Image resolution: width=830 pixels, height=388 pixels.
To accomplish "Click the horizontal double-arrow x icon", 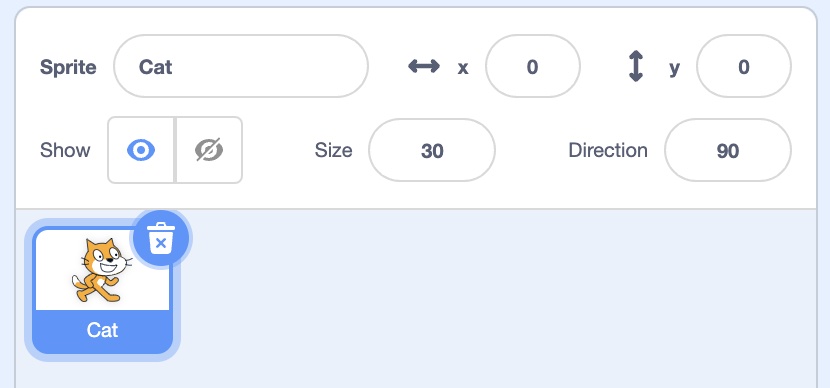I will click(423, 66).
